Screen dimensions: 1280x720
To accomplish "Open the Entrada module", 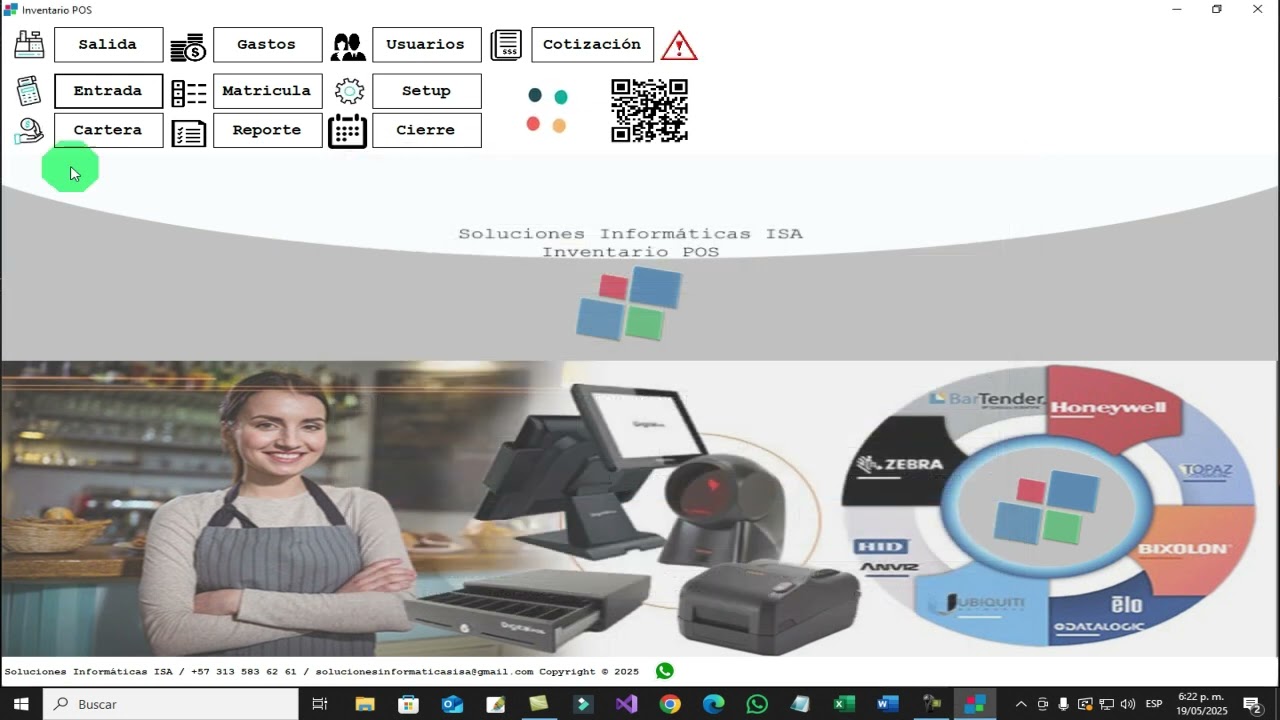I will pyautogui.click(x=108, y=91).
